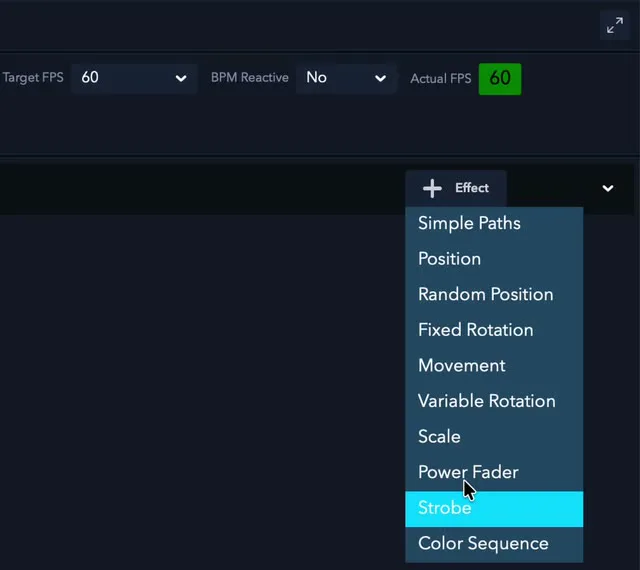Open the Target FPS dropdown

134,78
